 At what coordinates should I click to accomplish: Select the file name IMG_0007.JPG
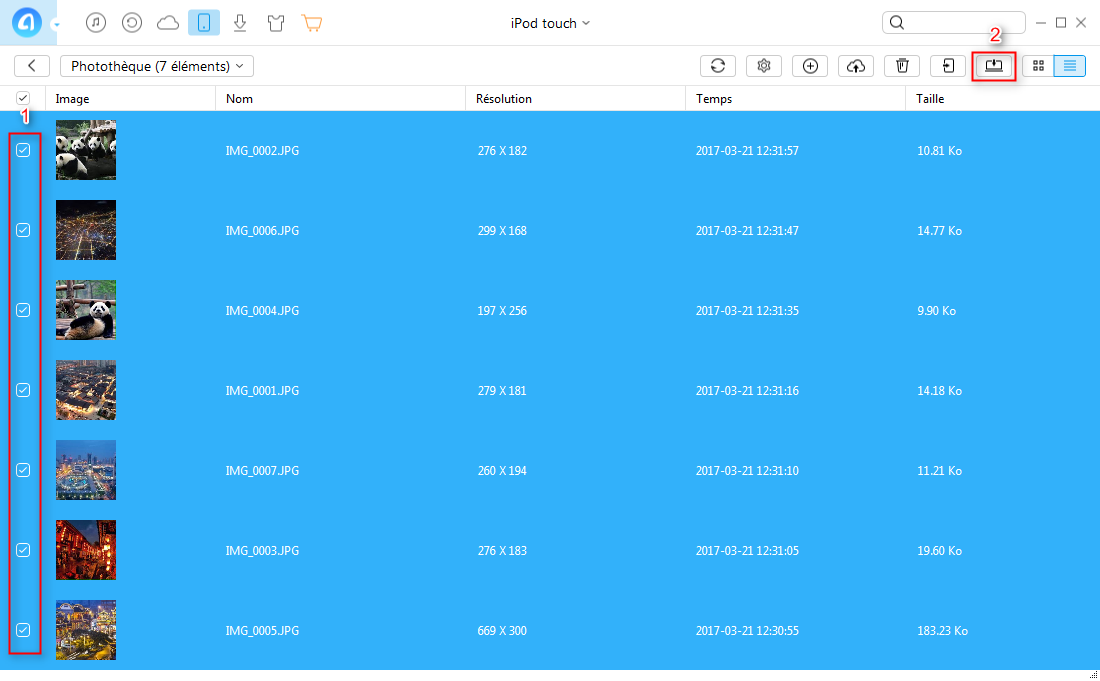262,471
